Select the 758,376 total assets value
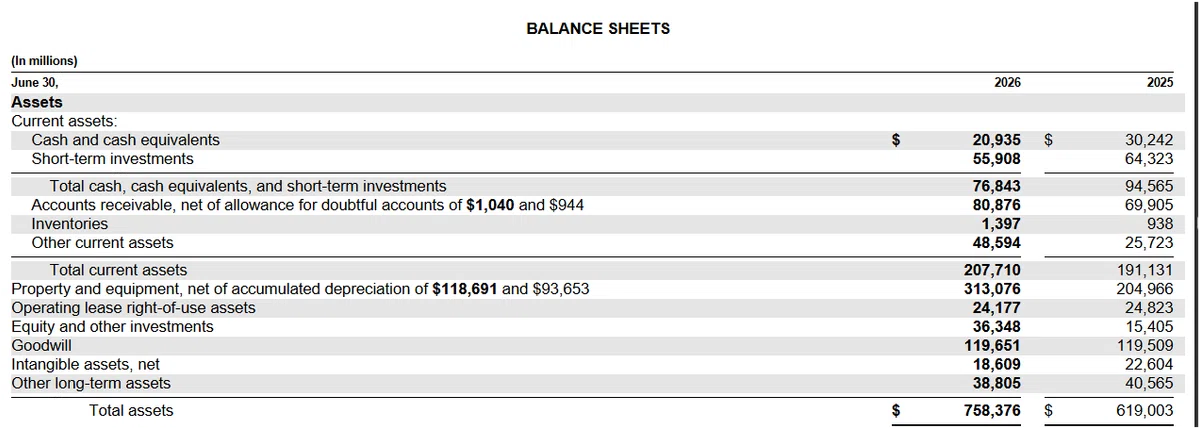This screenshot has height=429, width=1200. [992, 411]
